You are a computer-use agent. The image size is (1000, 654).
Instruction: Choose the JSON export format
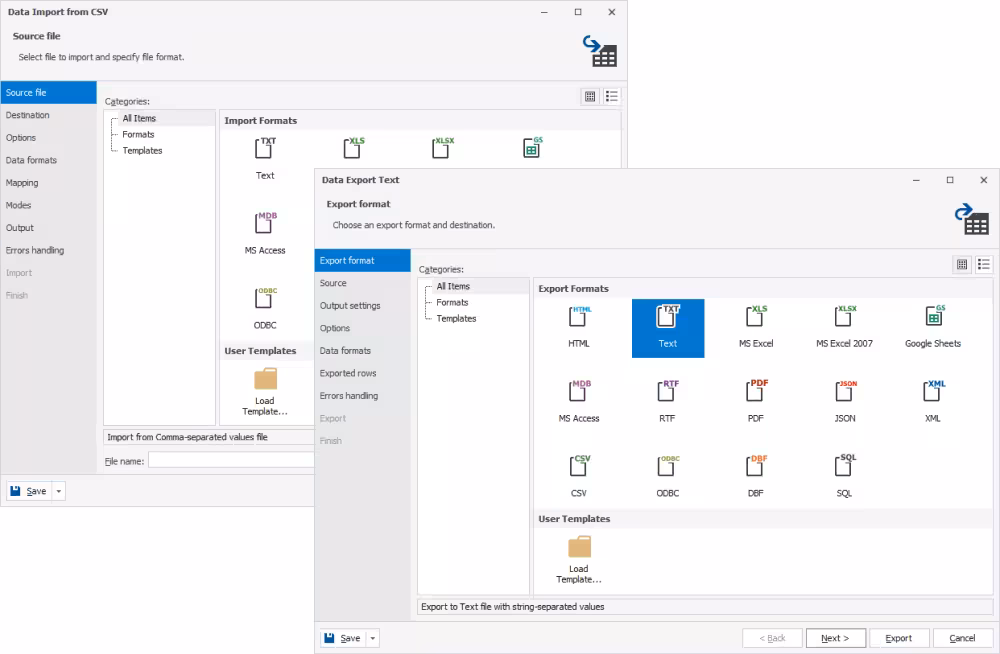click(x=844, y=402)
